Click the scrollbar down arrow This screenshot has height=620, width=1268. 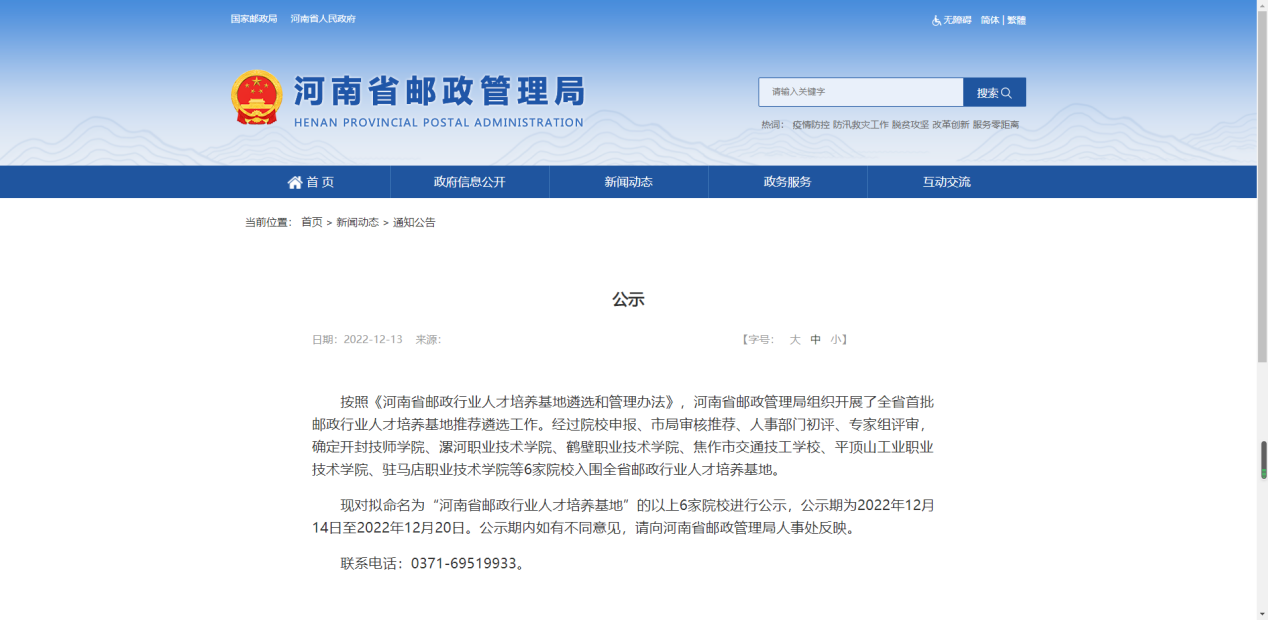coord(1262,613)
